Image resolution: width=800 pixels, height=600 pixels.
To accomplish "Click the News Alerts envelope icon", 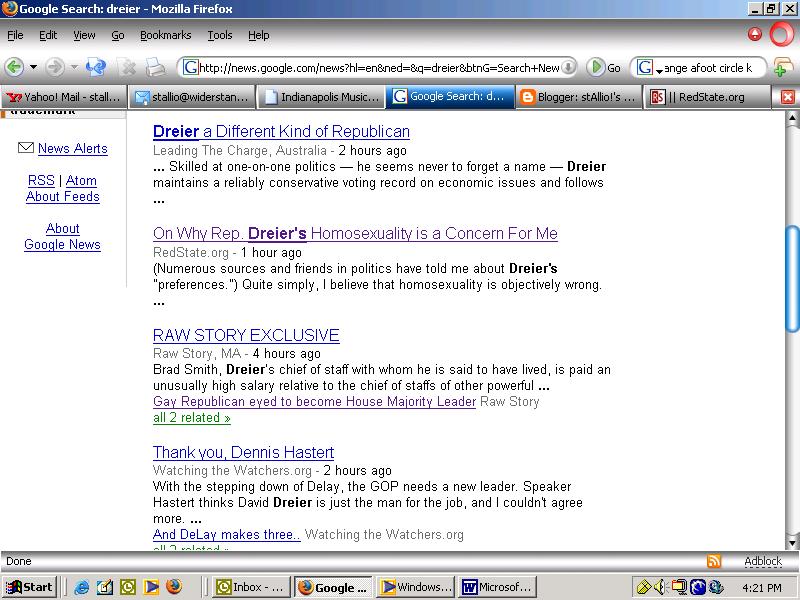I will tap(26, 147).
